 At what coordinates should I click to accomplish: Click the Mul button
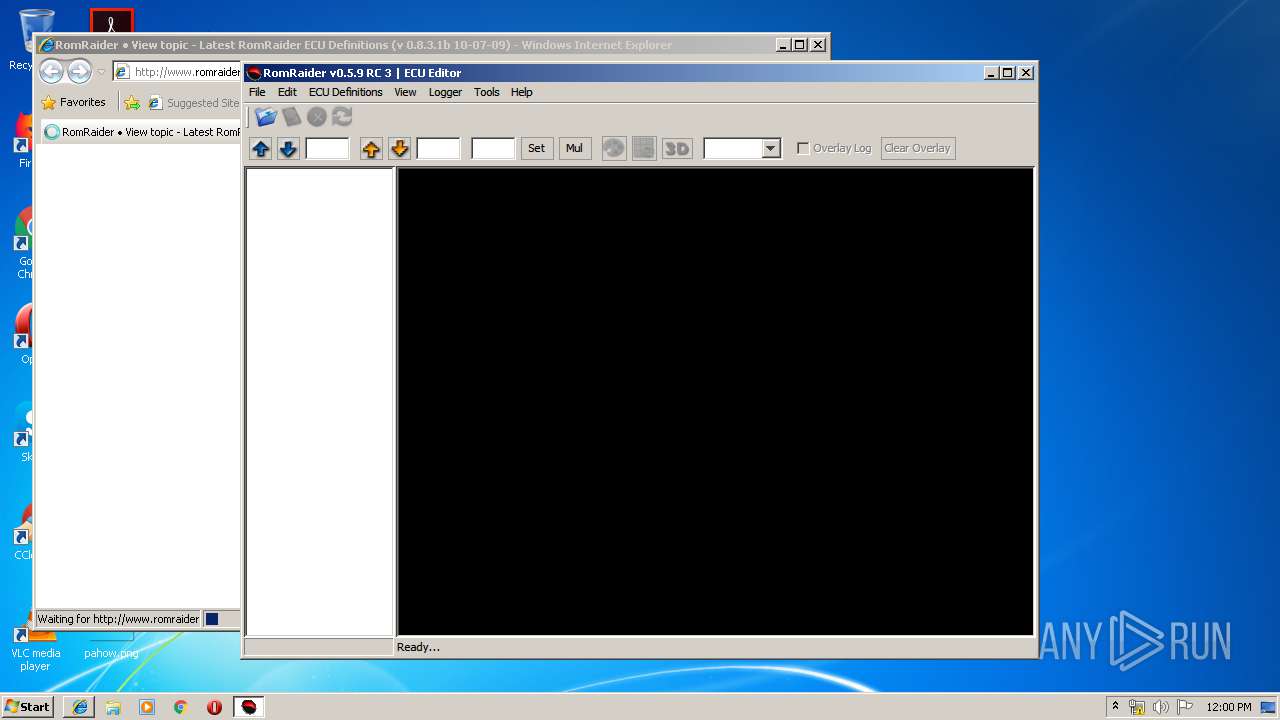(x=574, y=148)
